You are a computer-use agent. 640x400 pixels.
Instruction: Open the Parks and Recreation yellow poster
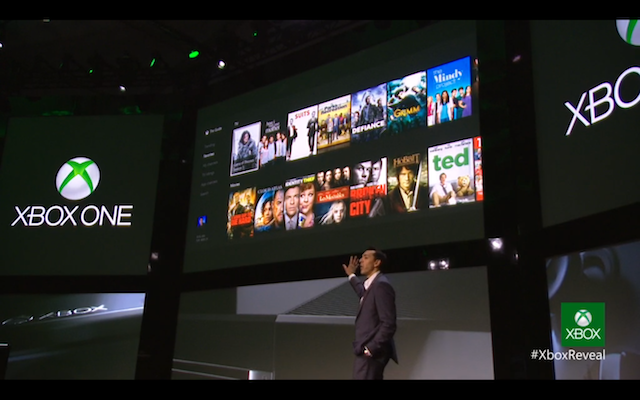(334, 122)
